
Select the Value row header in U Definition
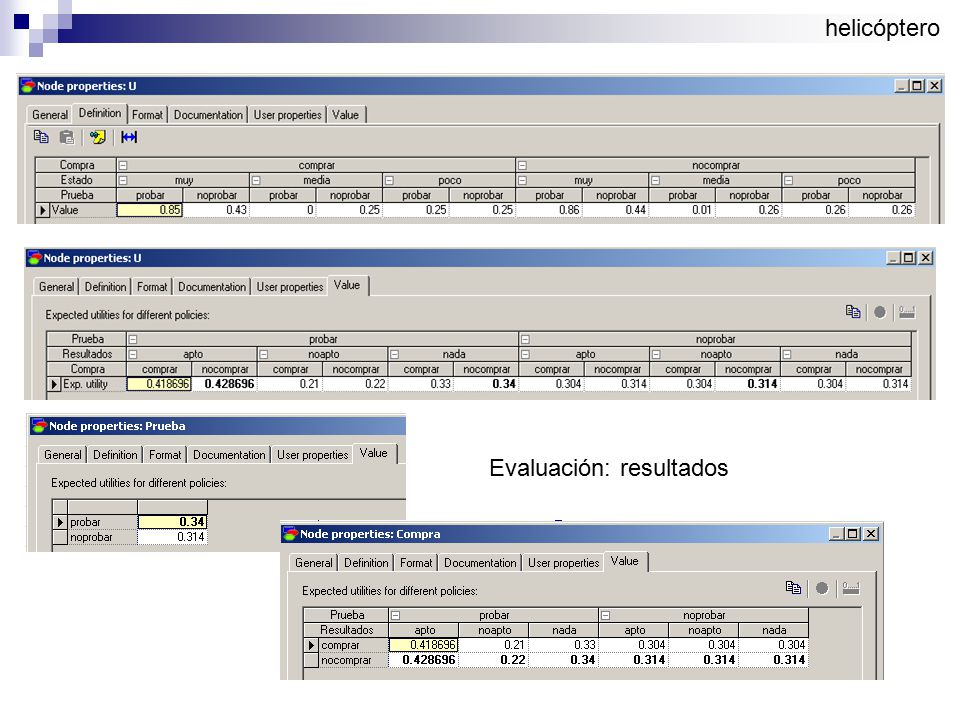tap(76, 210)
